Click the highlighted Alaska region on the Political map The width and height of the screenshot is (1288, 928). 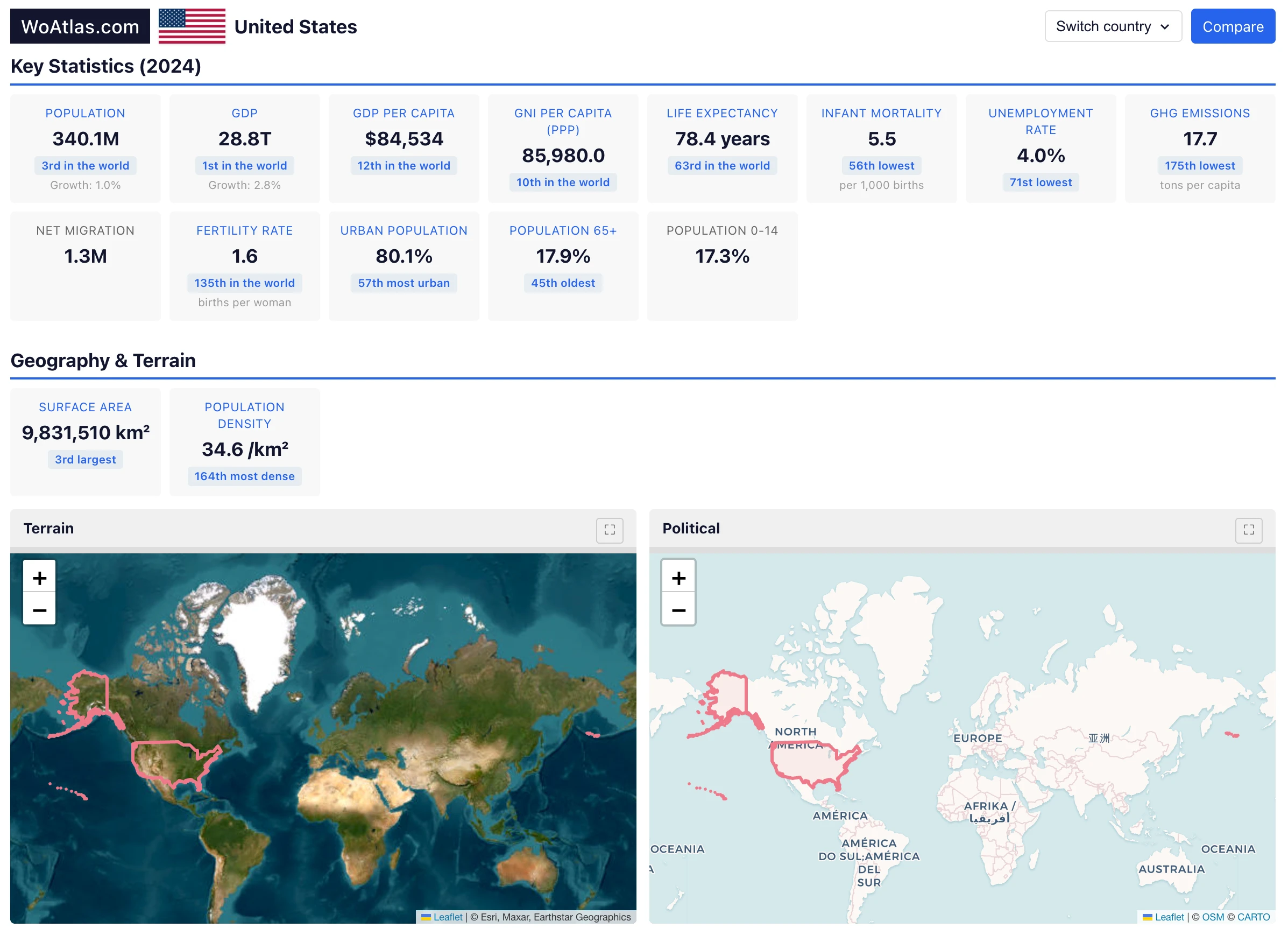pos(730,694)
